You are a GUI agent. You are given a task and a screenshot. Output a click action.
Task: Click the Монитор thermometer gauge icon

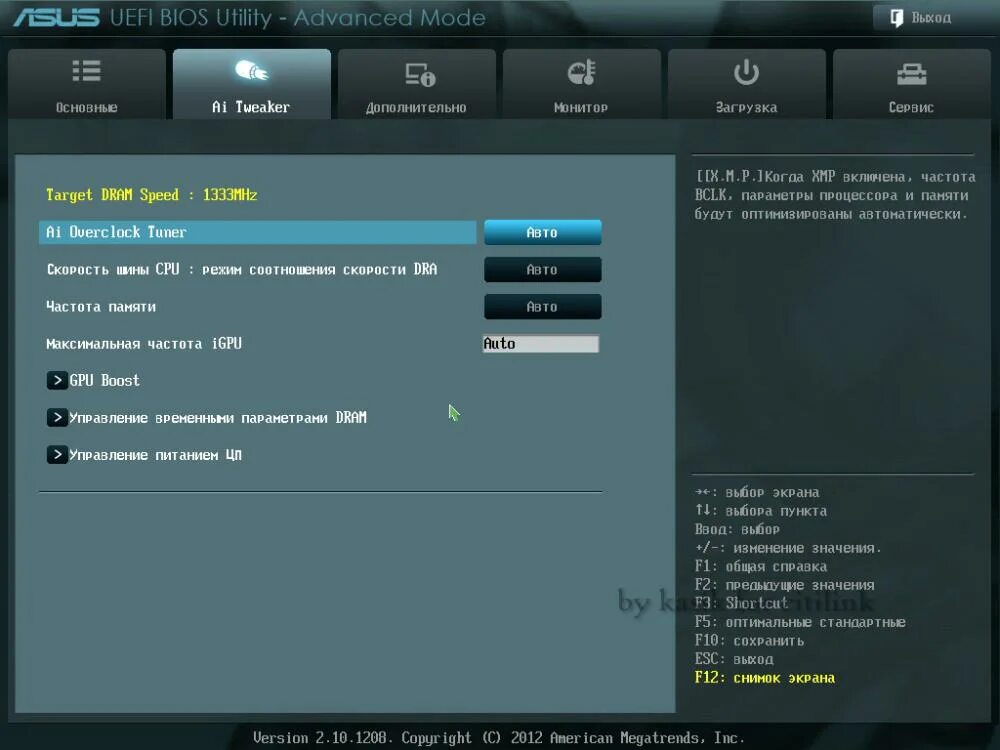[582, 72]
